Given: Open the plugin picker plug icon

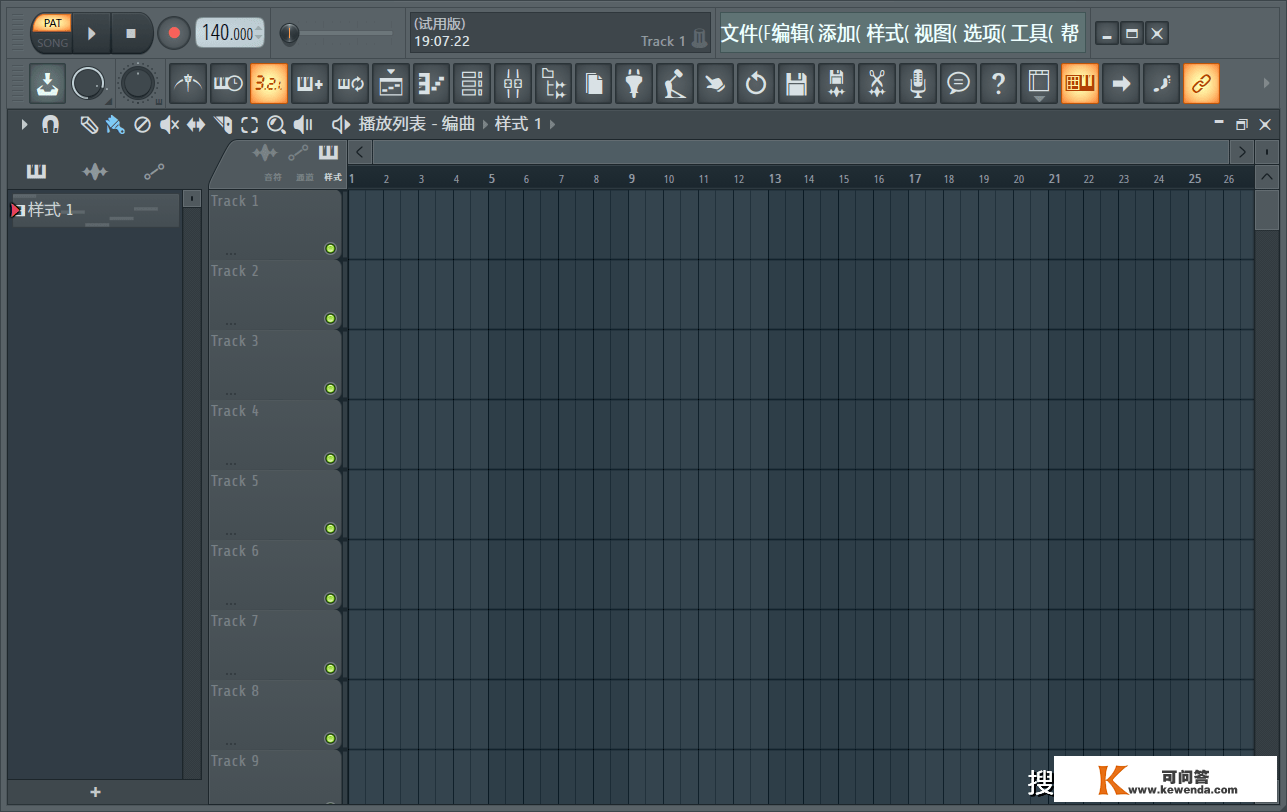Looking at the screenshot, I should (634, 84).
